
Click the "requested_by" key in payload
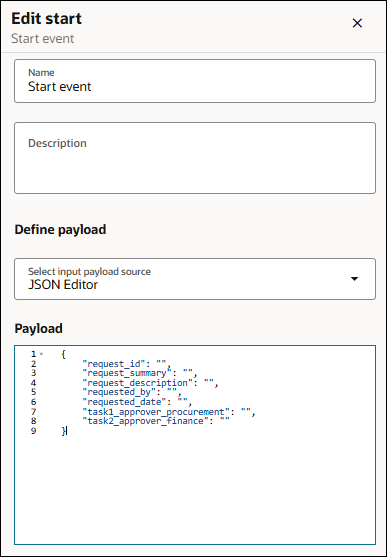point(119,393)
